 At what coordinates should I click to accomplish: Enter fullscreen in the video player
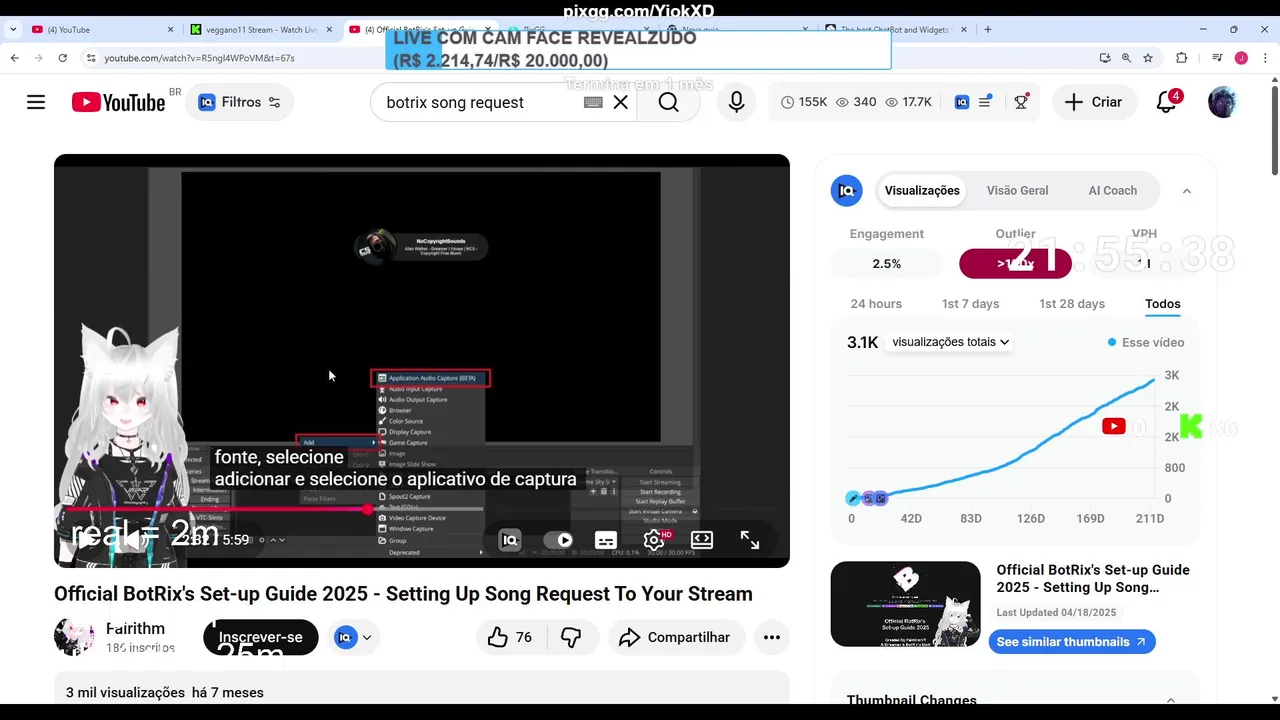(750, 540)
